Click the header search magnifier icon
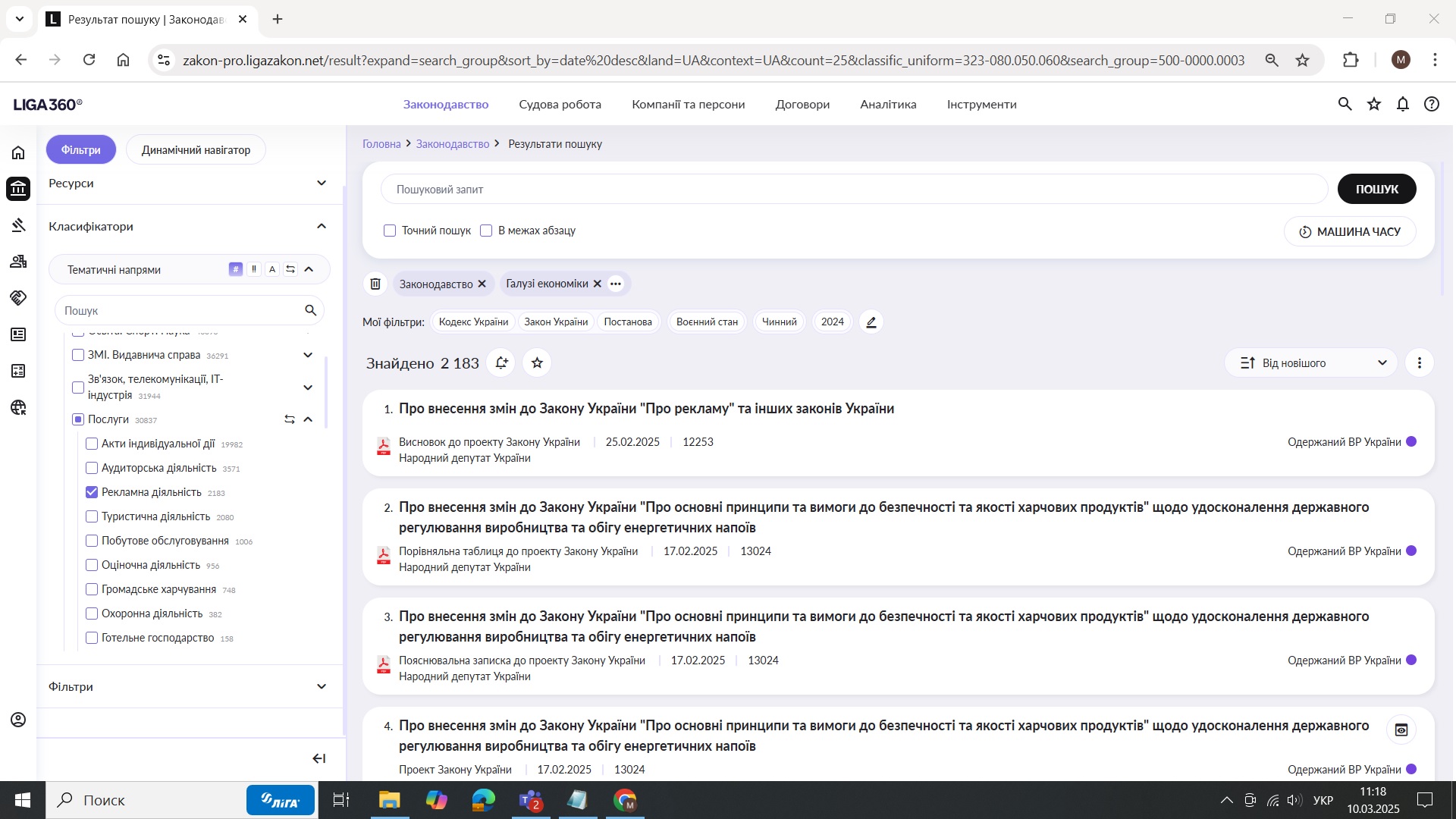 (1345, 105)
